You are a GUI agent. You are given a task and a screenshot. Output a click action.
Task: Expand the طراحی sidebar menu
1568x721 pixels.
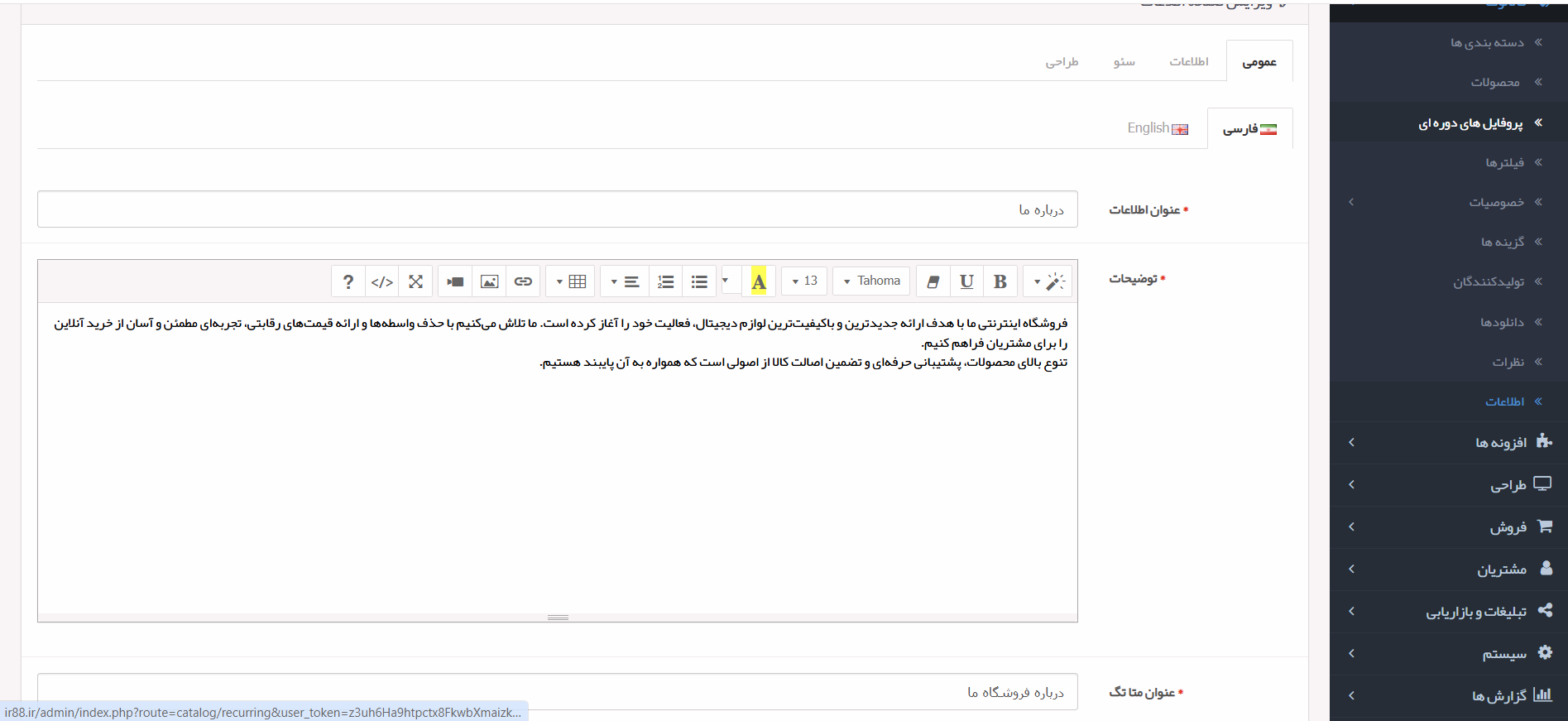point(1449,484)
